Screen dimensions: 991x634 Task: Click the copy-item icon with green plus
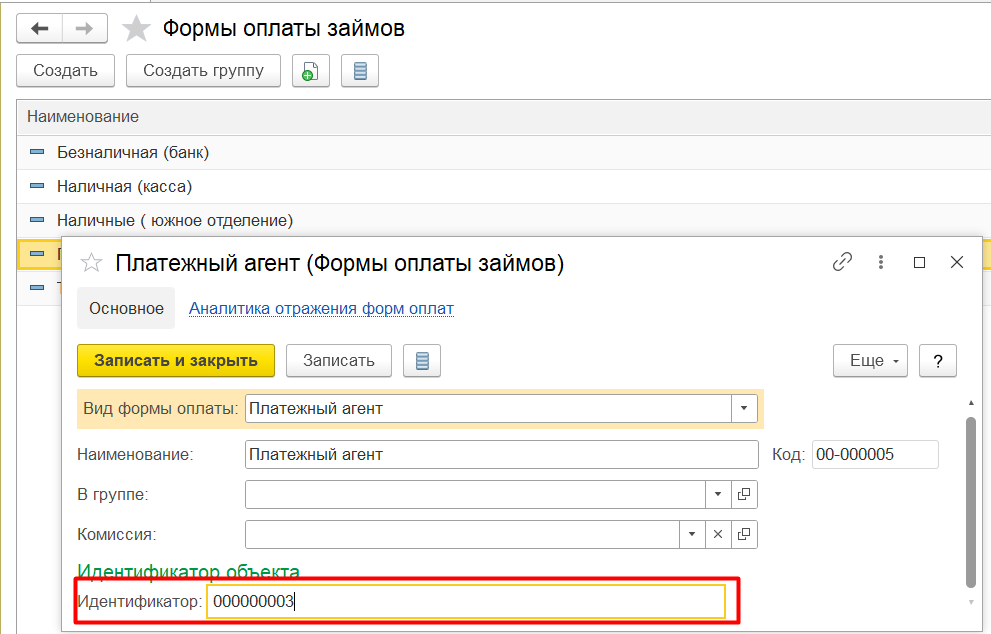tap(310, 70)
